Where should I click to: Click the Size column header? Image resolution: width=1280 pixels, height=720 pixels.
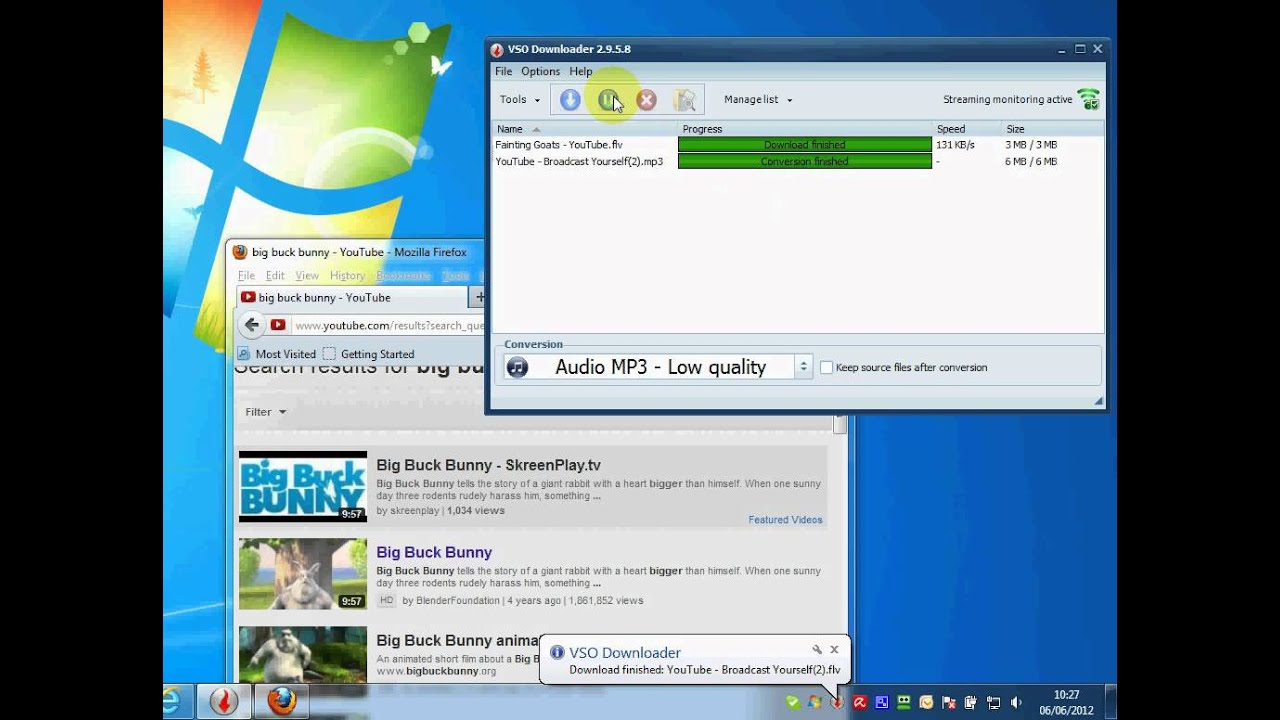point(1052,129)
